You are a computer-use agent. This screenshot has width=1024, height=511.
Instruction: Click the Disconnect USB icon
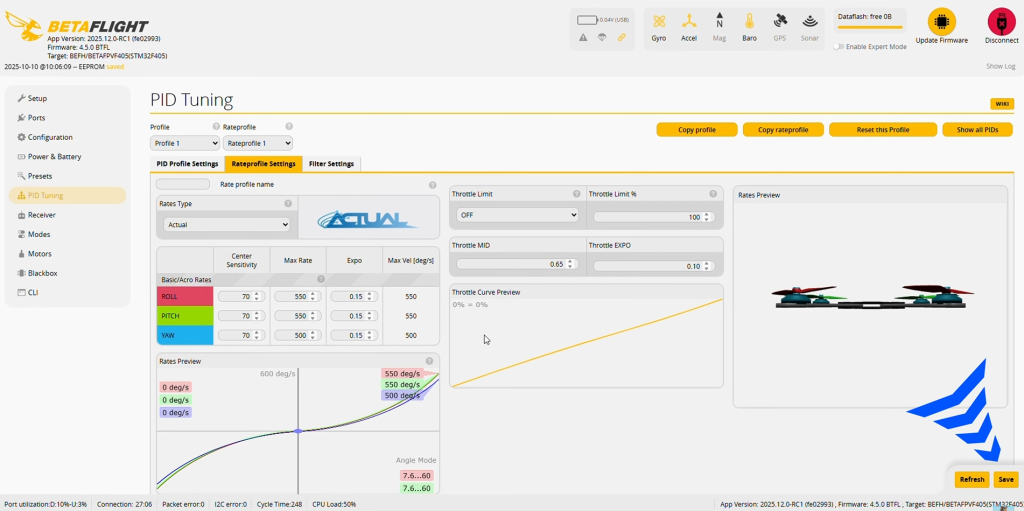(x=1000, y=22)
